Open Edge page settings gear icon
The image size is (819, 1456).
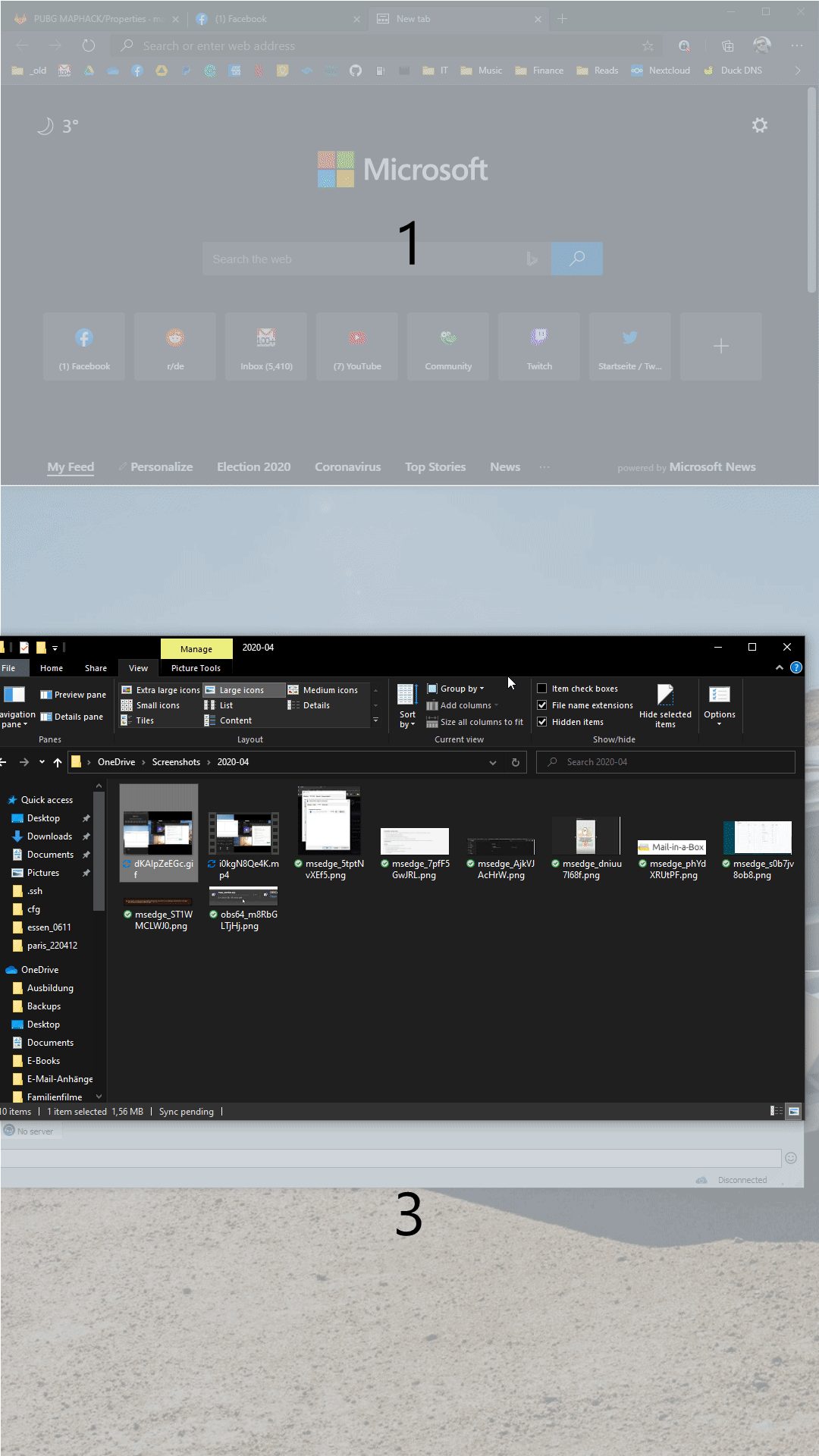point(760,125)
